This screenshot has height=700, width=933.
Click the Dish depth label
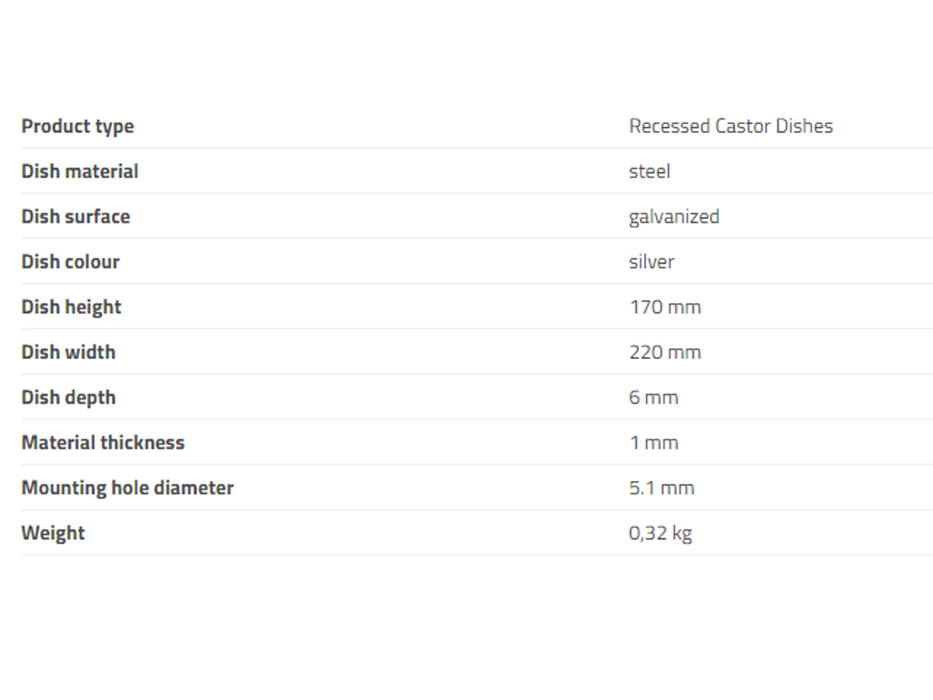[x=68, y=397]
